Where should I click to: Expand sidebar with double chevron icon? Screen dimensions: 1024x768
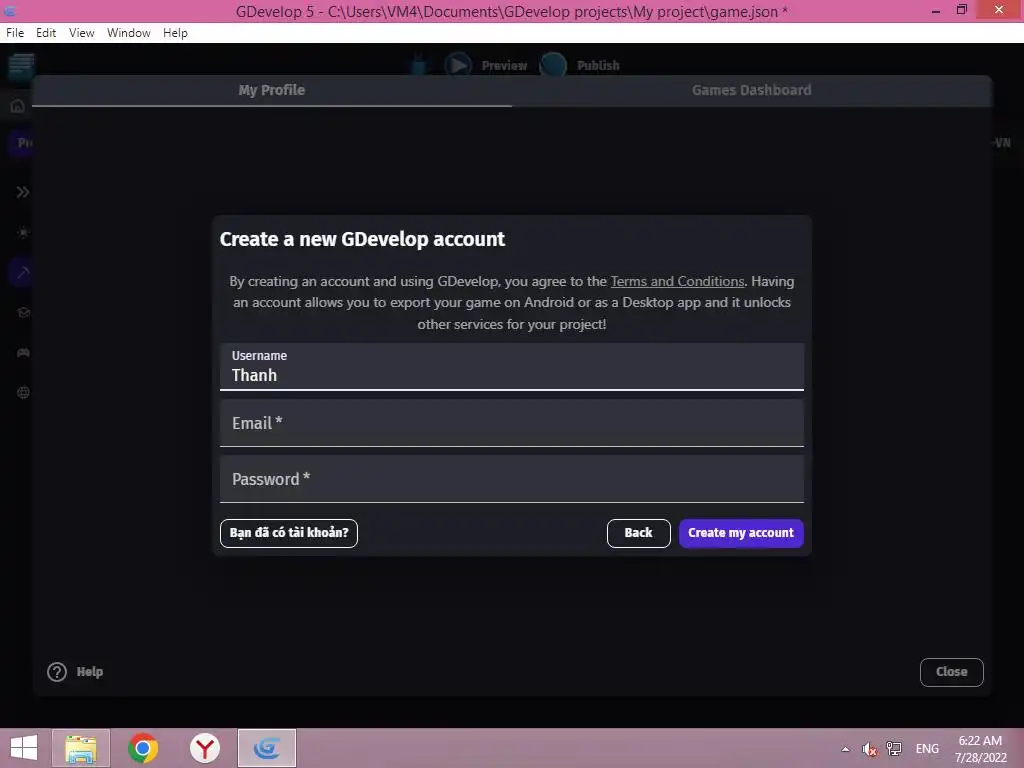pos(23,192)
